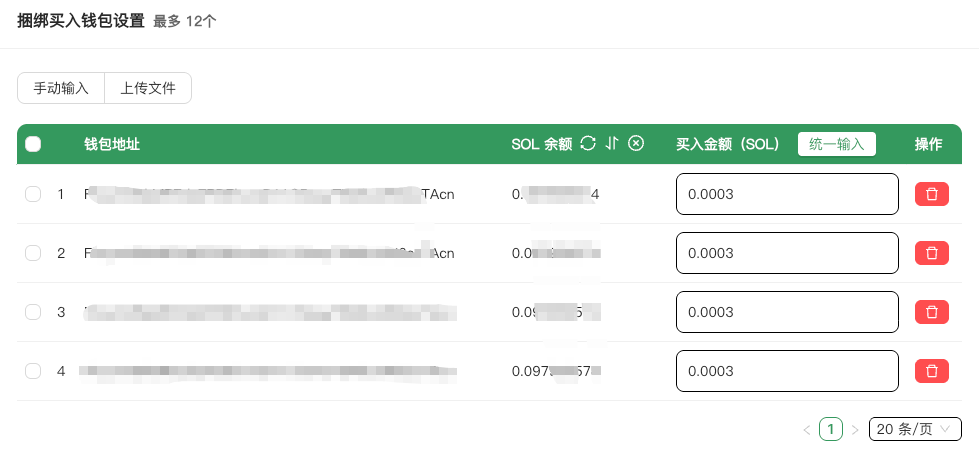This screenshot has height=471, width=979.
Task: Select the checkbox for wallet row 4
Action: pyautogui.click(x=33, y=371)
